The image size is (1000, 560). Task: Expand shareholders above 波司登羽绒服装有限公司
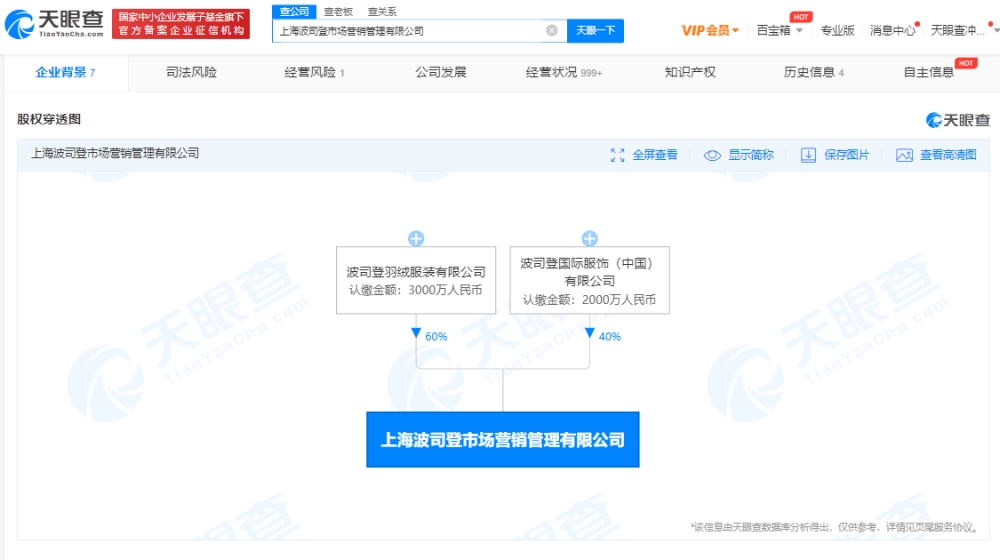coord(416,239)
